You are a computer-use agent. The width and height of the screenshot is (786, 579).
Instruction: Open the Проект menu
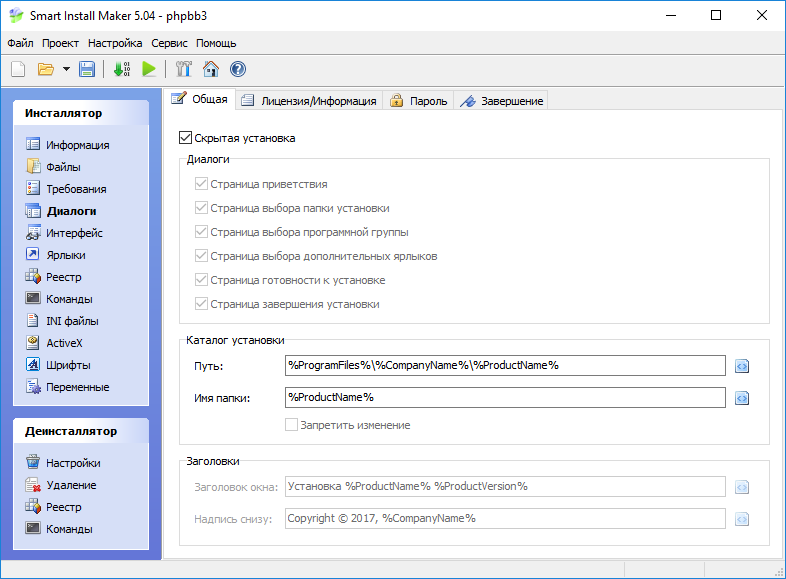[60, 43]
